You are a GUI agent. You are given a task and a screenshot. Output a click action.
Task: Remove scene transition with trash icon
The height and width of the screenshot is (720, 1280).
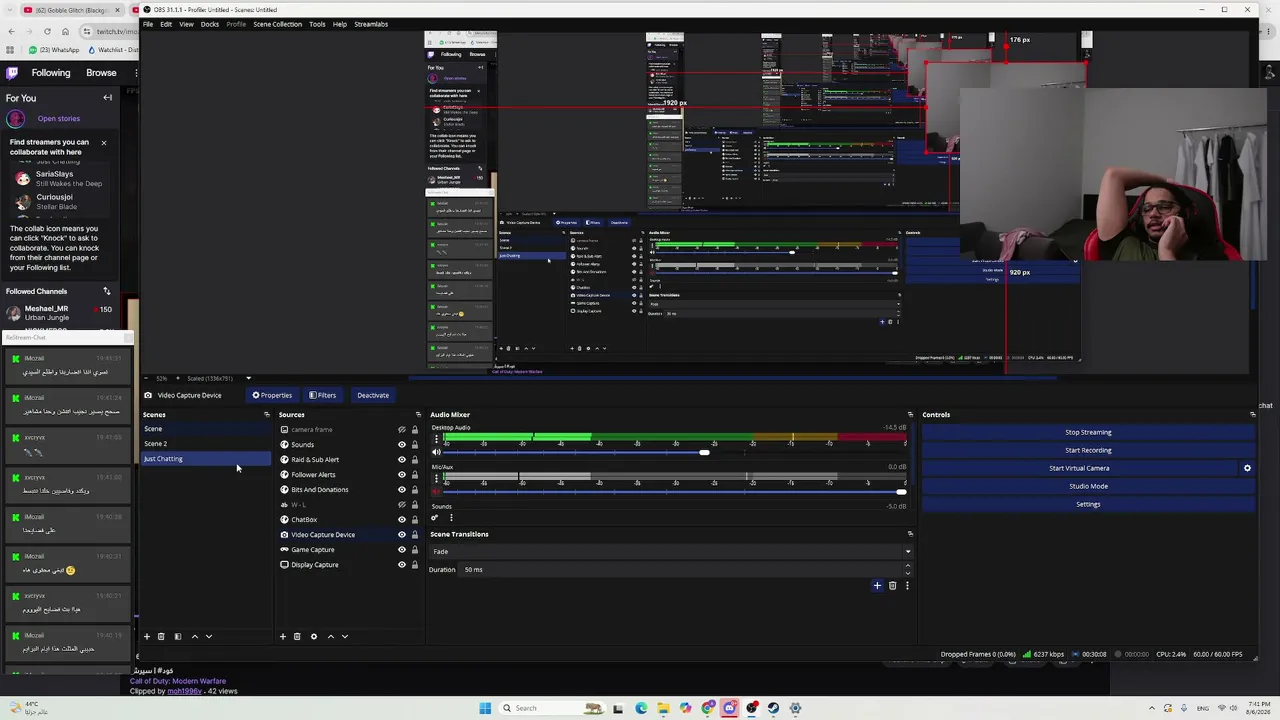(892, 586)
